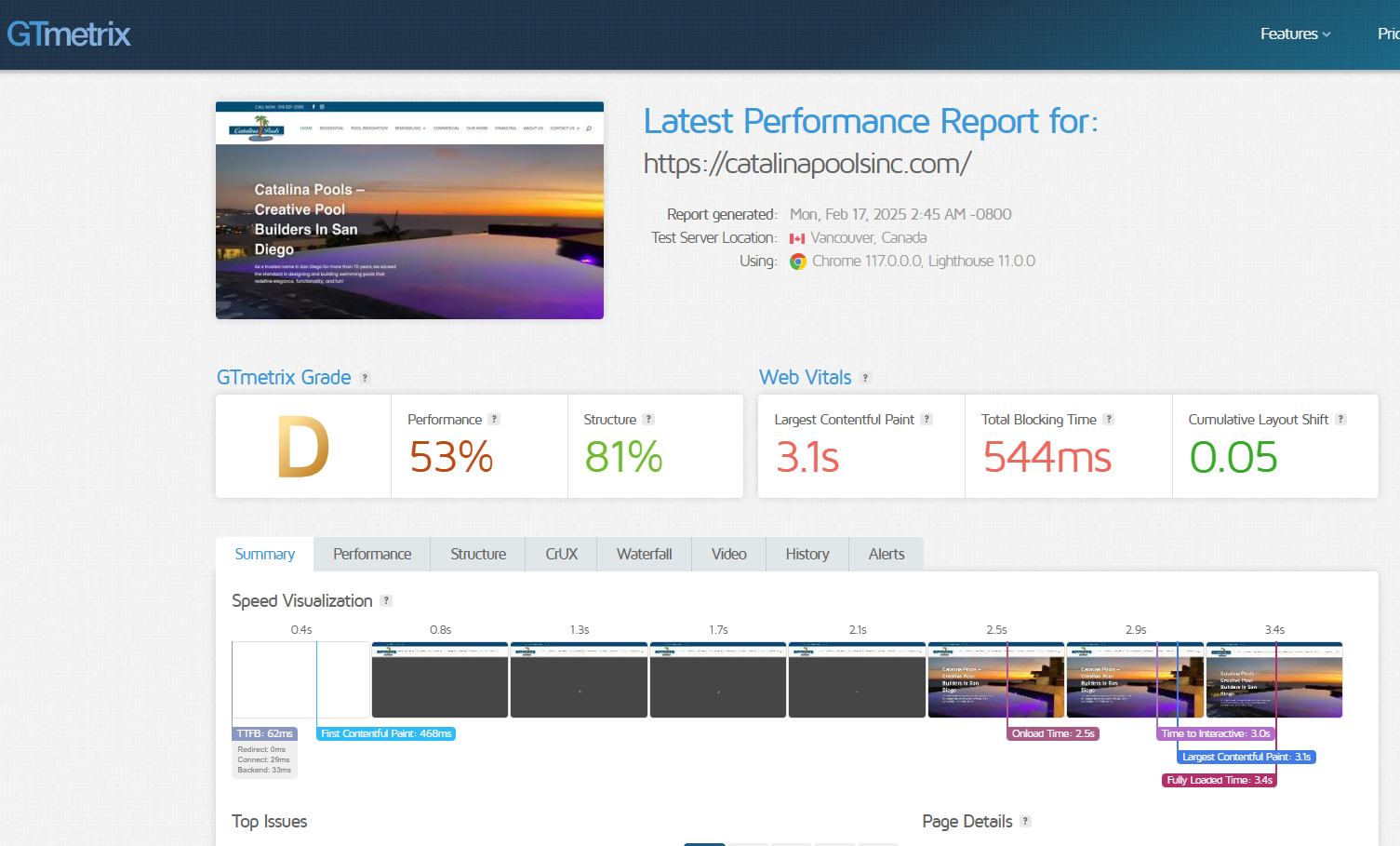Show help for Total Blocking Time
Viewport: 1400px width, 846px height.
[1108, 420]
